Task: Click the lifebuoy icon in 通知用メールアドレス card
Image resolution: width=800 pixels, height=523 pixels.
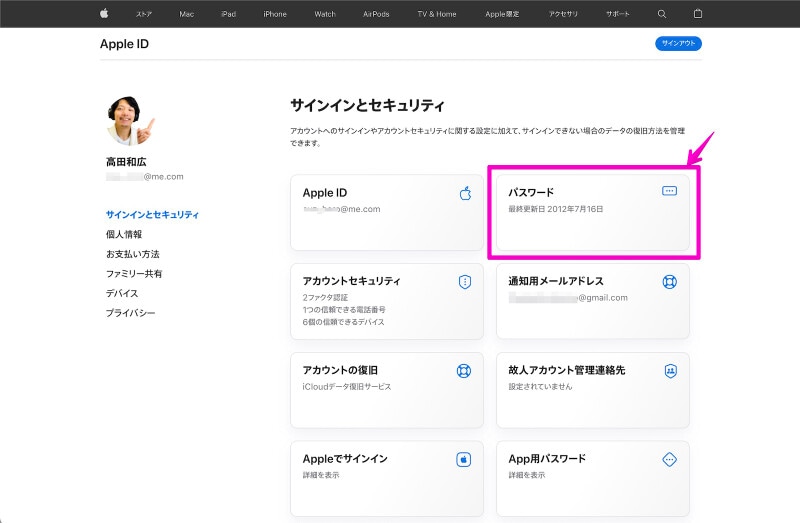Action: coord(669,282)
